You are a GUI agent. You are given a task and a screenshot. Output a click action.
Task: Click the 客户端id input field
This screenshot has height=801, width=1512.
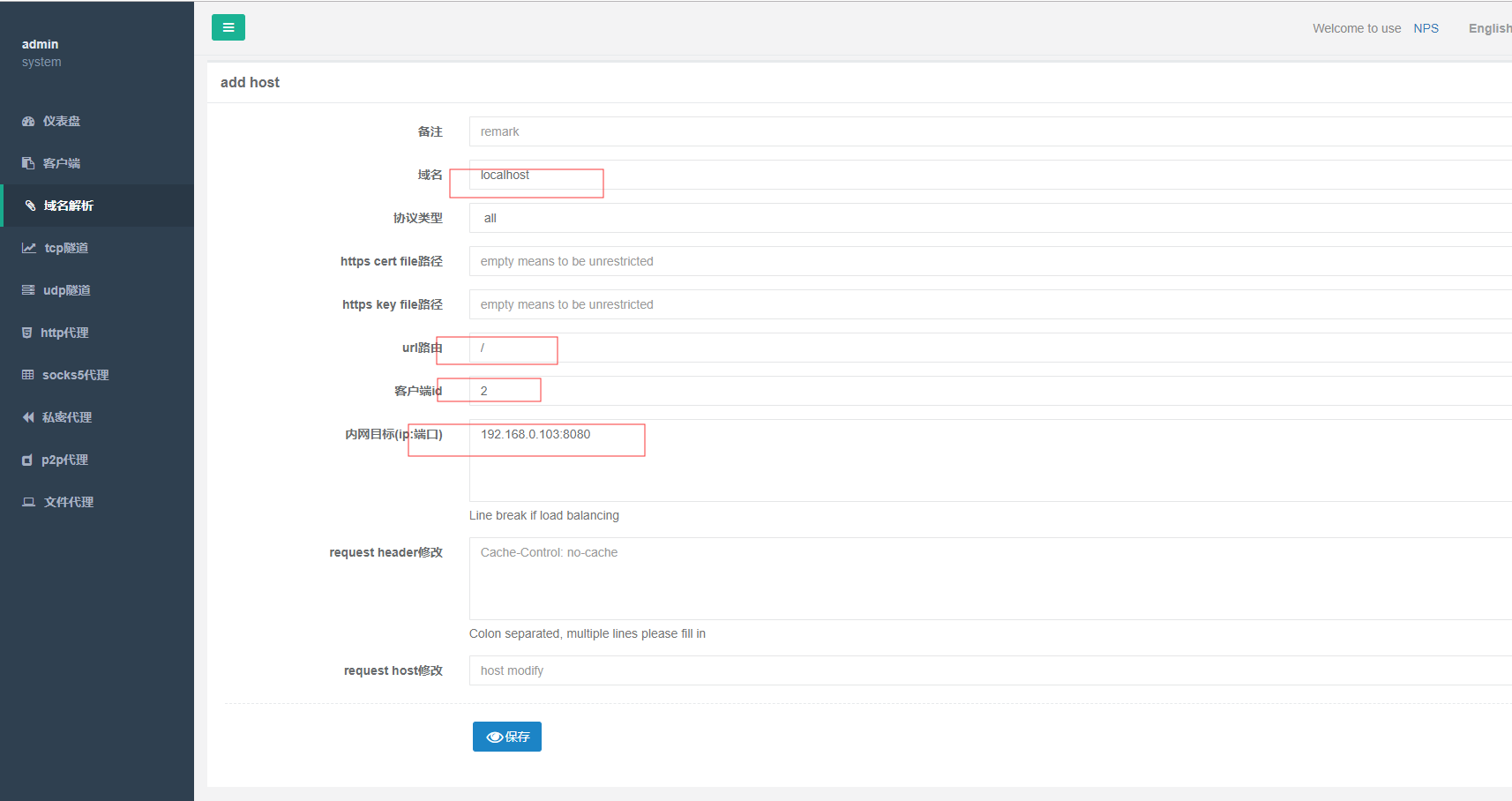coord(991,391)
